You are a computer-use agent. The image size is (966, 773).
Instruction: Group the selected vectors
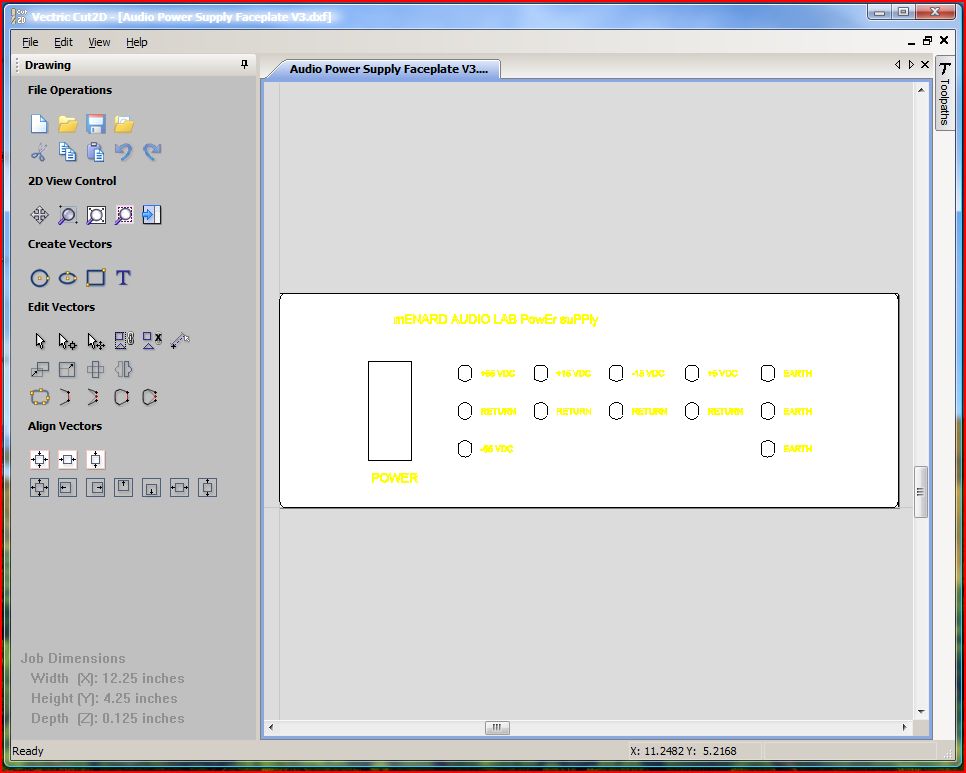pos(124,340)
